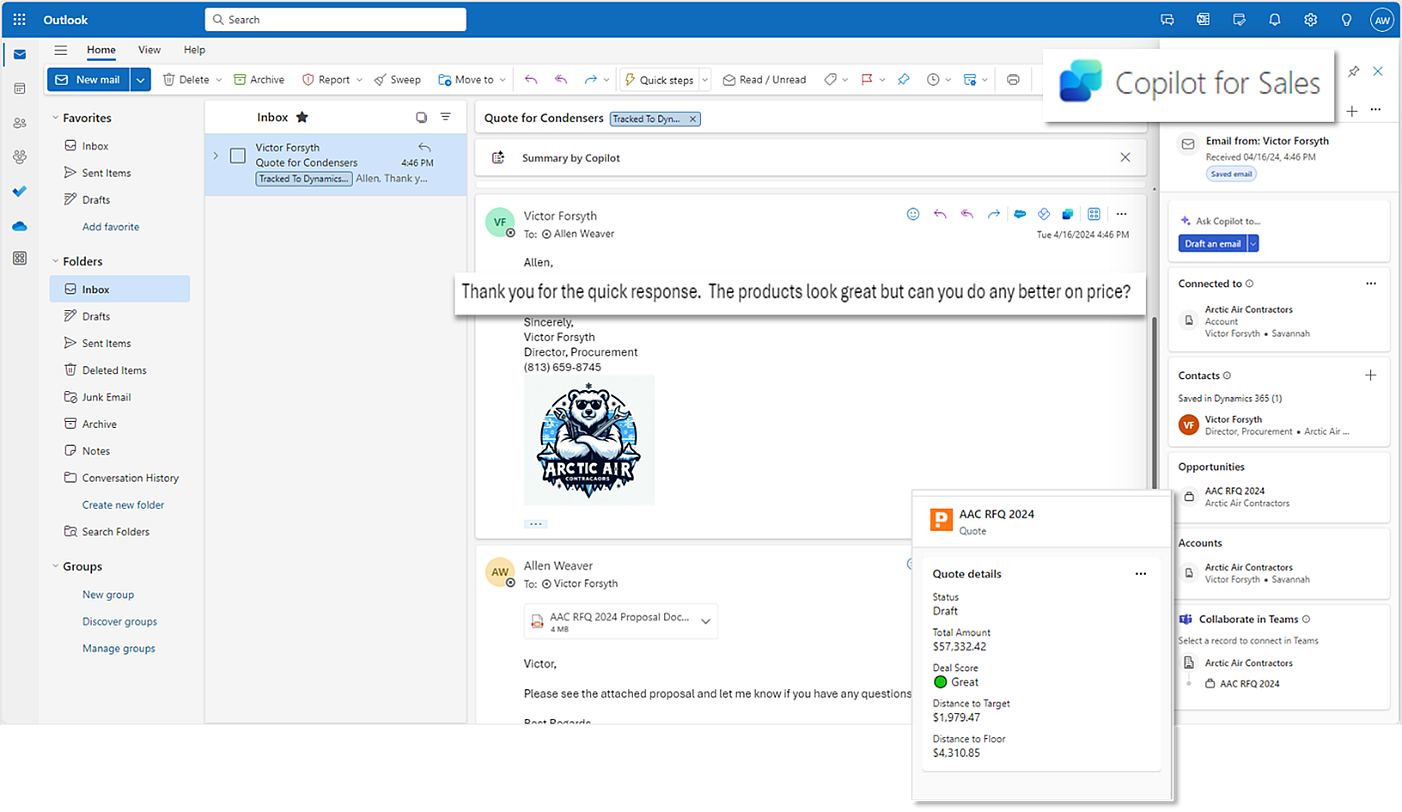Open Connected to more options menu
Image resolution: width=1402 pixels, height=812 pixels.
coord(1371,283)
